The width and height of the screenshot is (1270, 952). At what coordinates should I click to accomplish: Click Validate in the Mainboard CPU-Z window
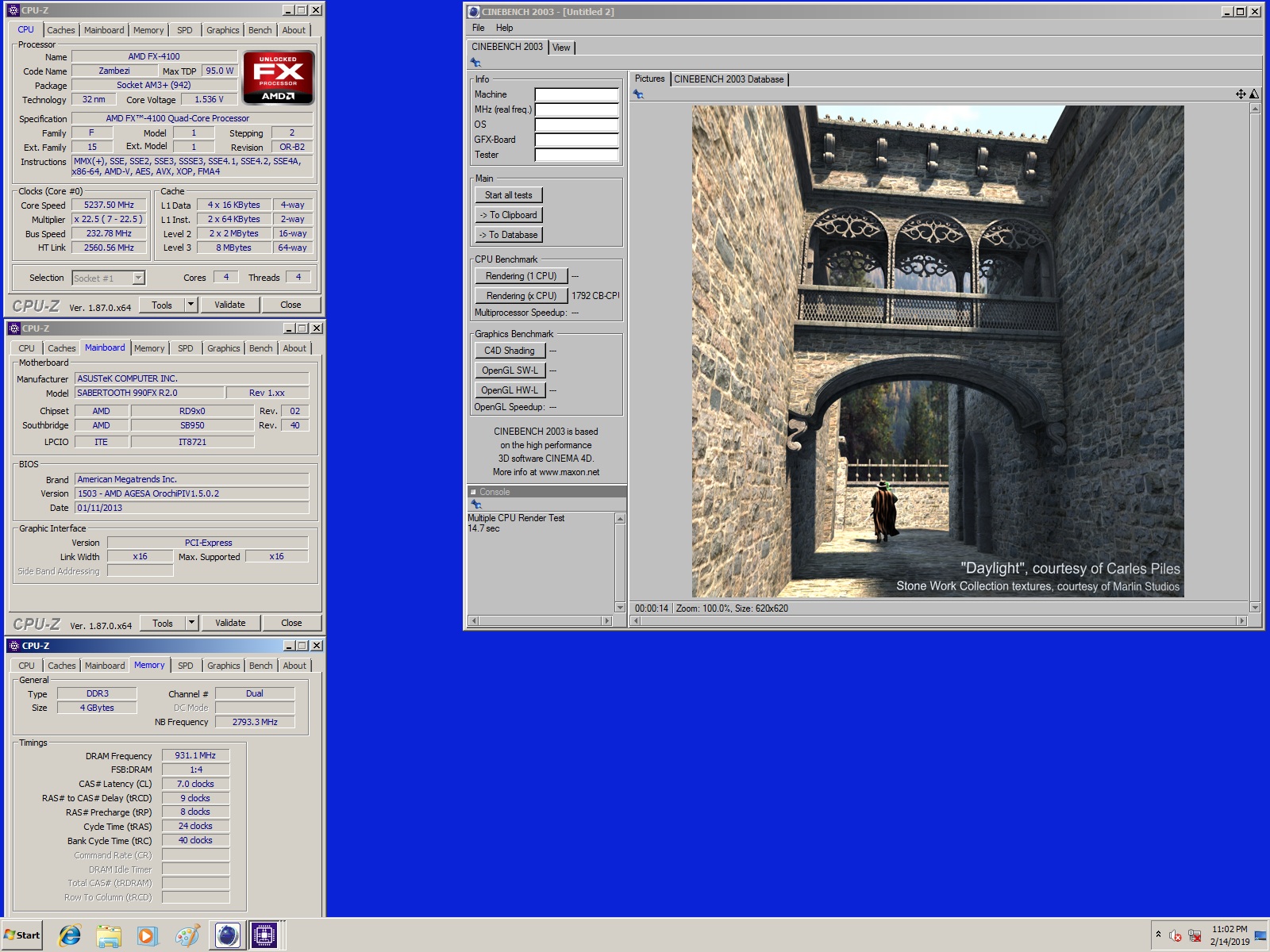coord(230,623)
